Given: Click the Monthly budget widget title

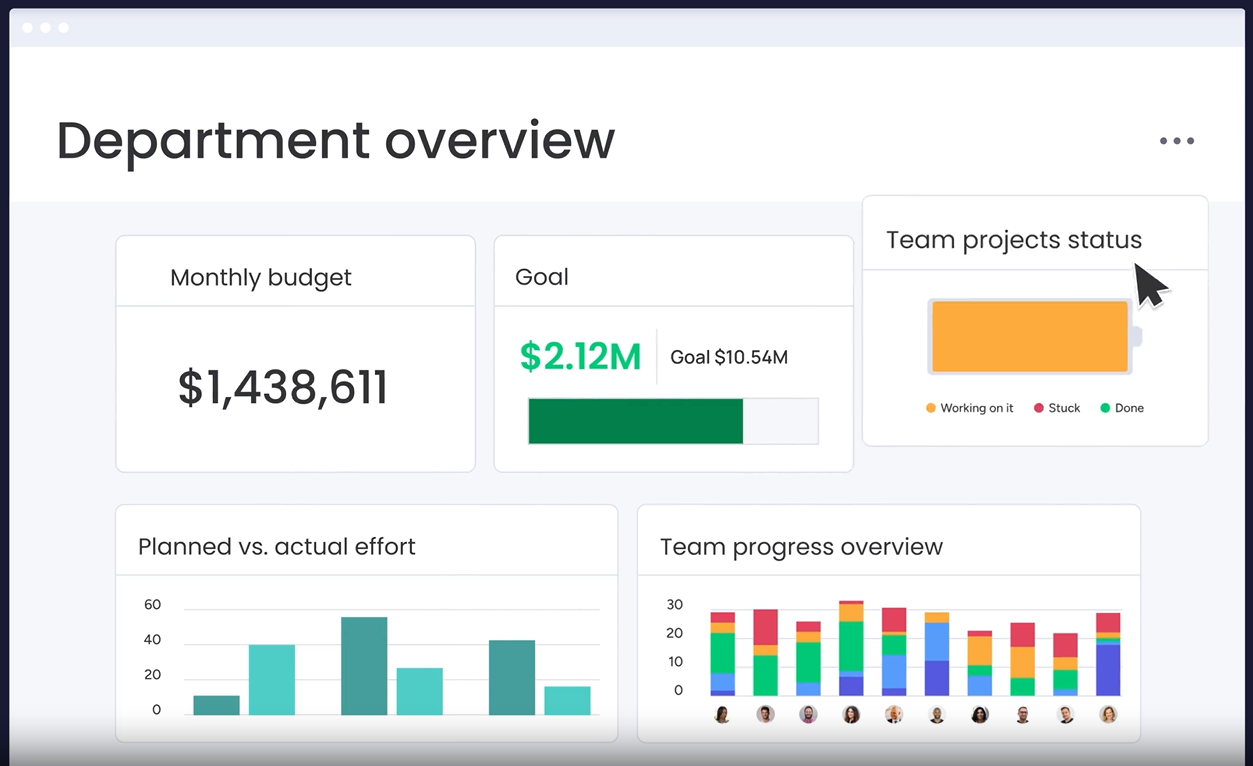Looking at the screenshot, I should (x=260, y=277).
